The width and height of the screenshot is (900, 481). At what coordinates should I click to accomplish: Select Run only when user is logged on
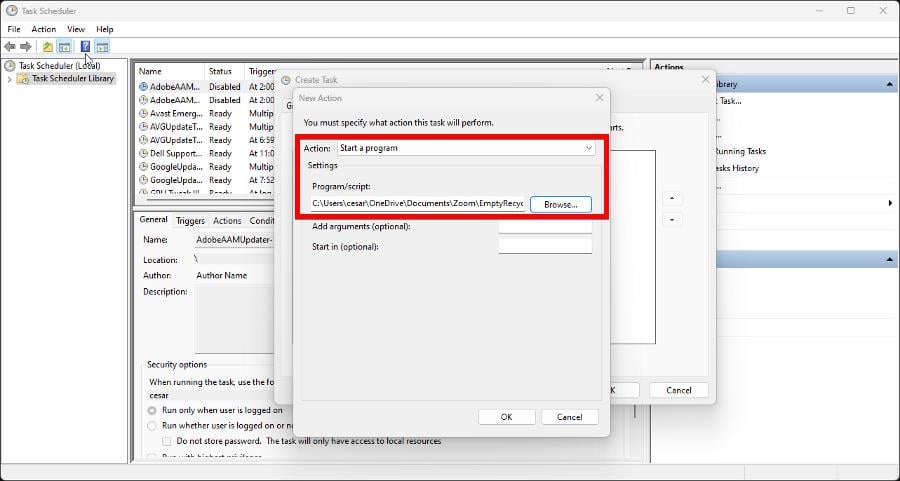pyautogui.click(x=152, y=410)
